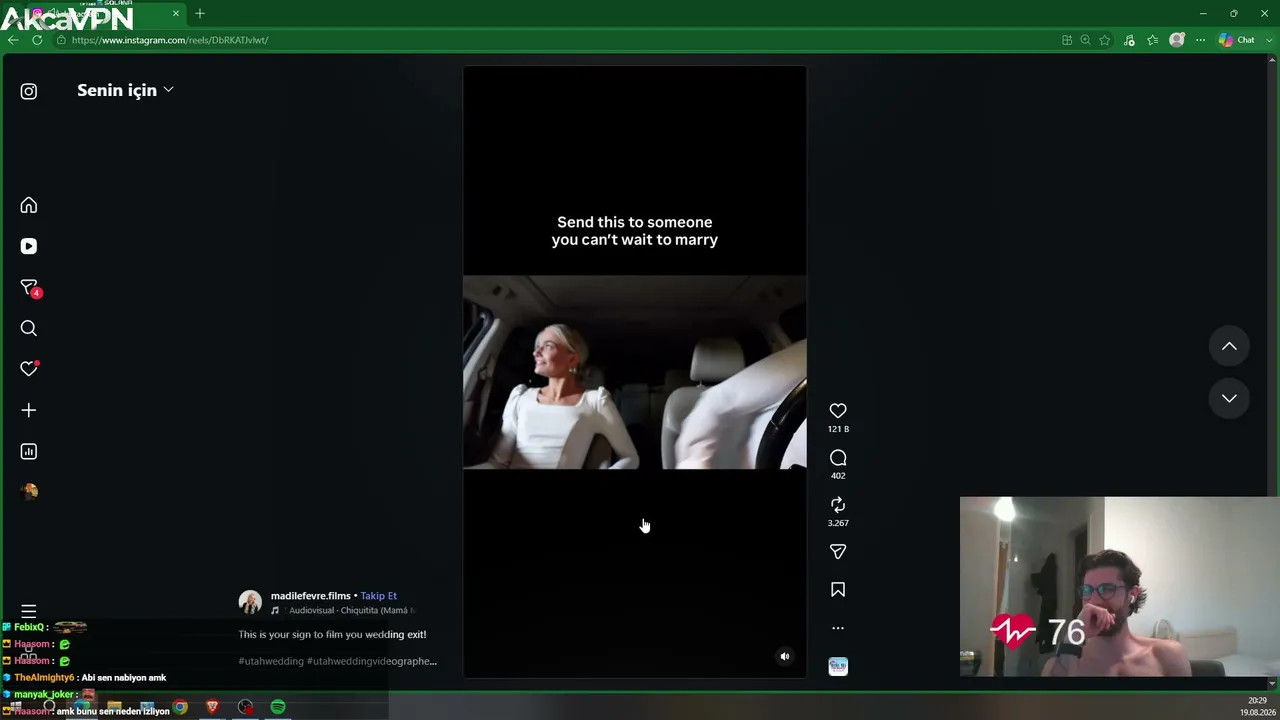Screen dimensions: 1280x720
Task: Open the recording app icon on taskbar
Action: coord(245,707)
